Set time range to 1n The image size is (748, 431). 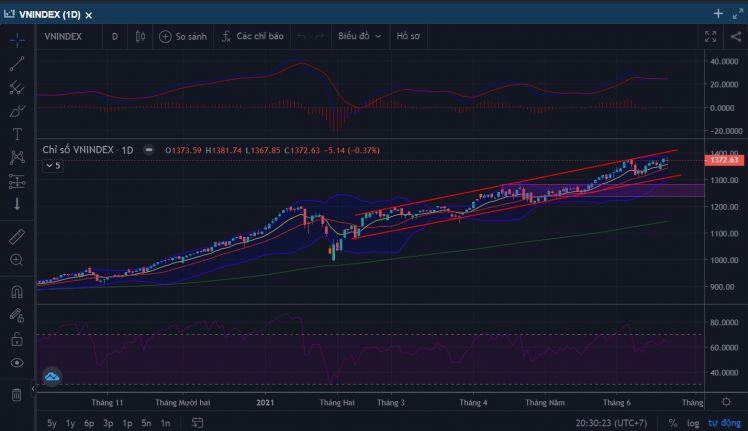coord(165,423)
